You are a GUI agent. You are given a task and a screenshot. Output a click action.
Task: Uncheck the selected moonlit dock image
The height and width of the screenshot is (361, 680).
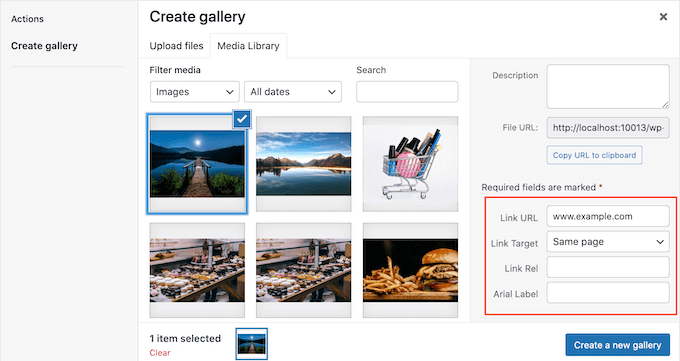click(242, 118)
